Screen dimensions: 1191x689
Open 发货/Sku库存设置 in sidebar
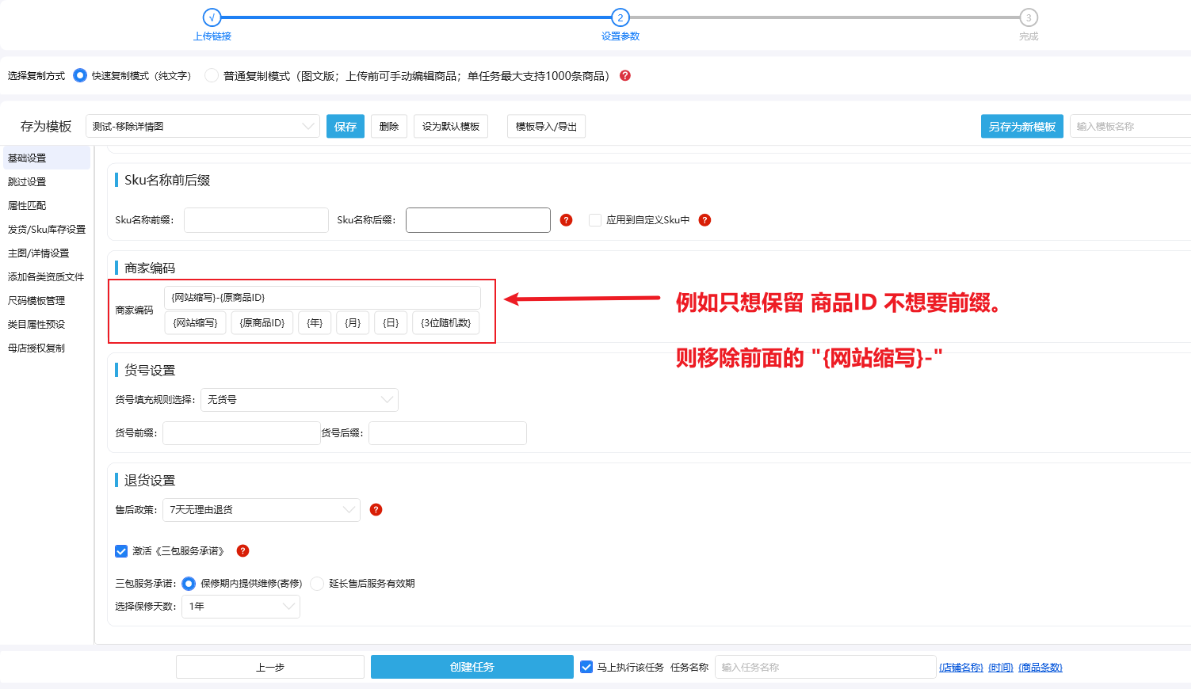coord(46,229)
